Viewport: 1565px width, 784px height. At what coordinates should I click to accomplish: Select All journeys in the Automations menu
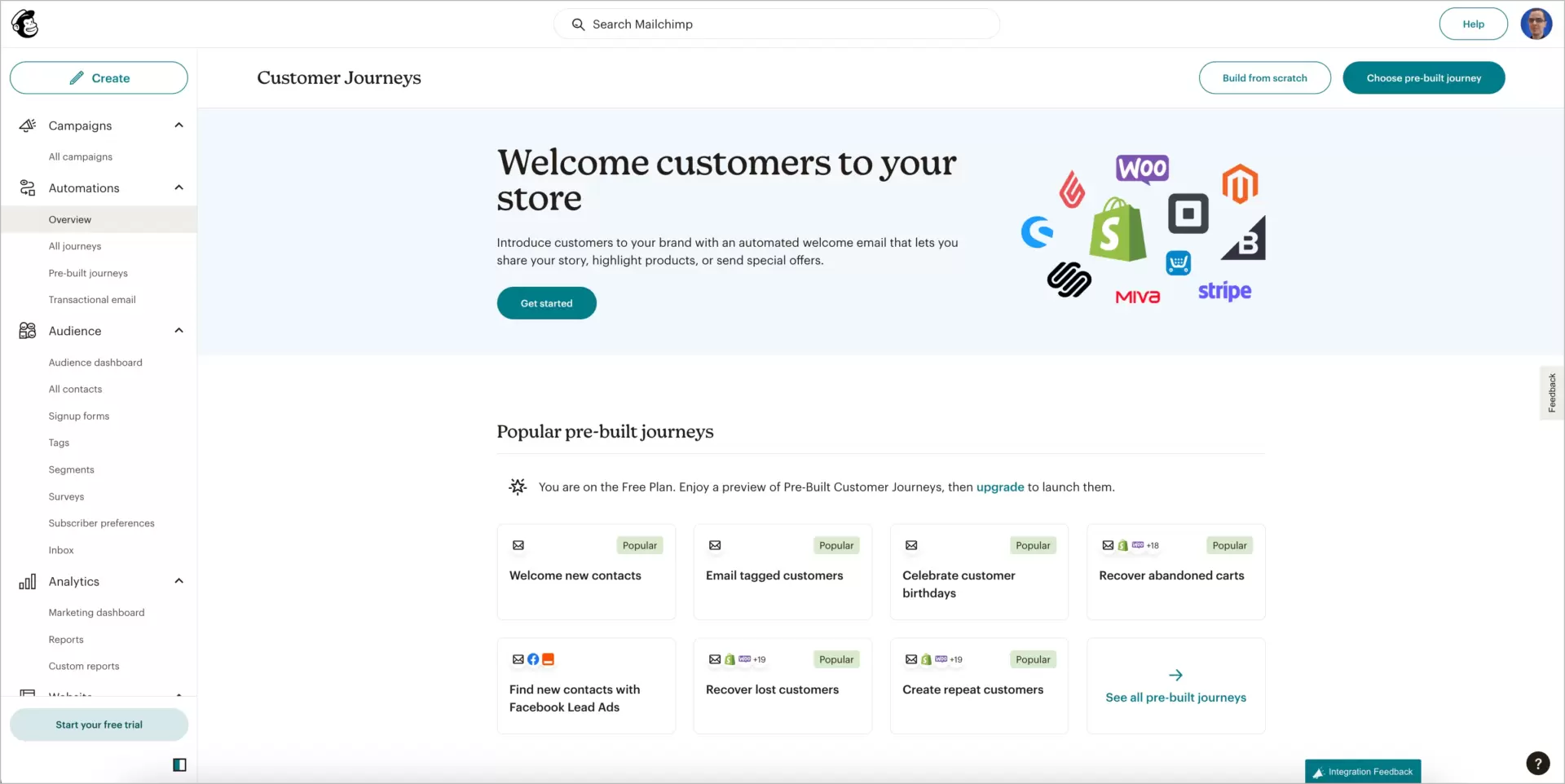[x=75, y=245]
